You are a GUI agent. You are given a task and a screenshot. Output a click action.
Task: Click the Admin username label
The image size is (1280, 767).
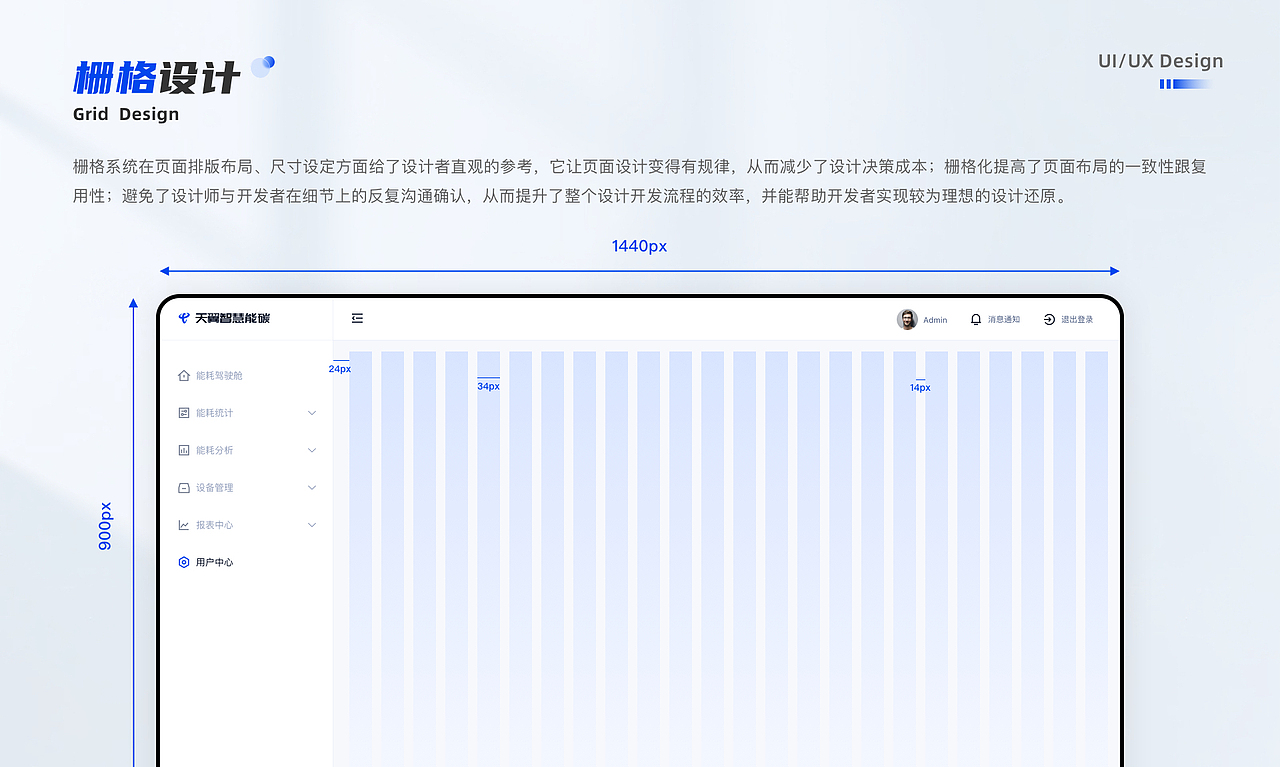935,320
